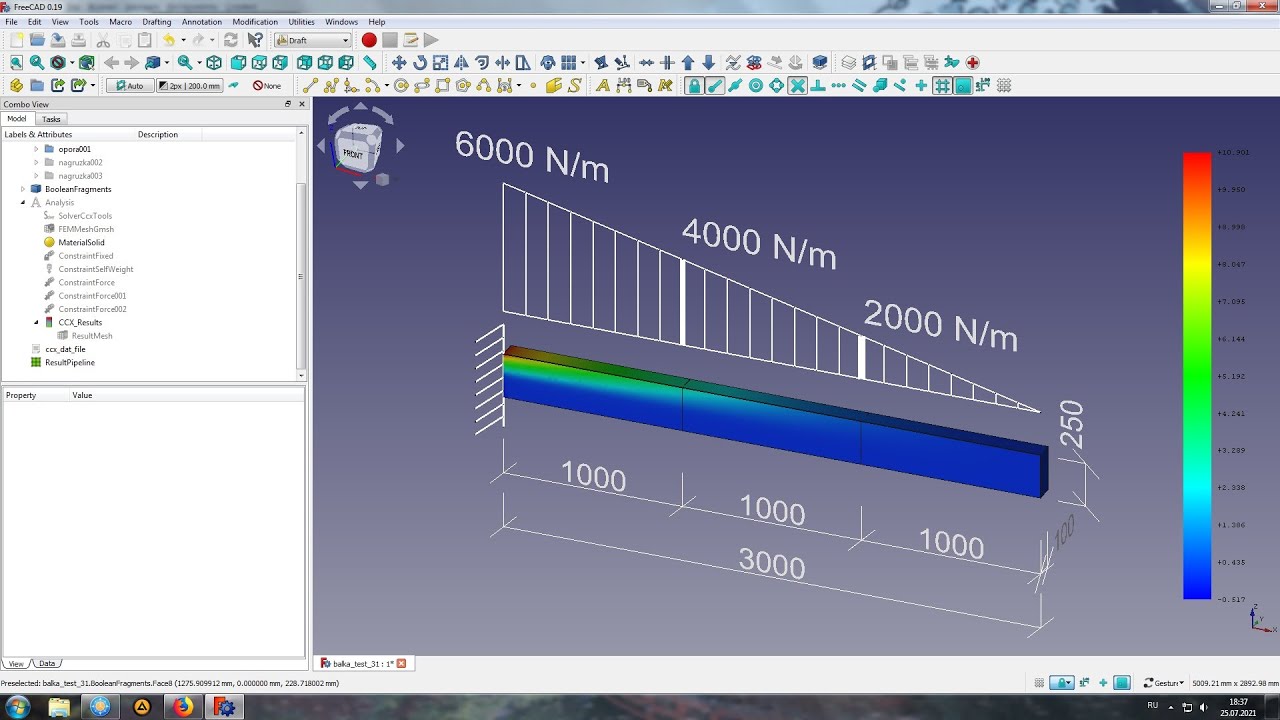Toggle snap to intersection X icon
1280x720 pixels.
tap(797, 85)
